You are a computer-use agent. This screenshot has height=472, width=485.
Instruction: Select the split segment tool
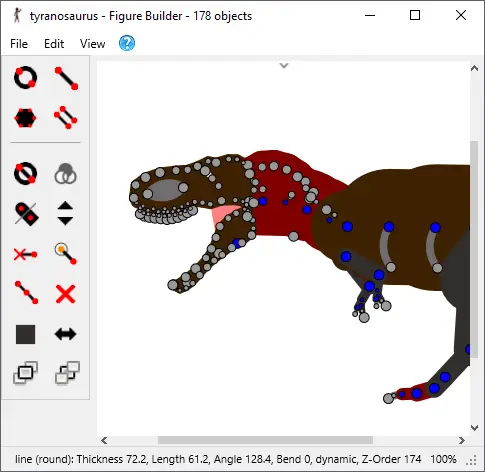(26, 293)
